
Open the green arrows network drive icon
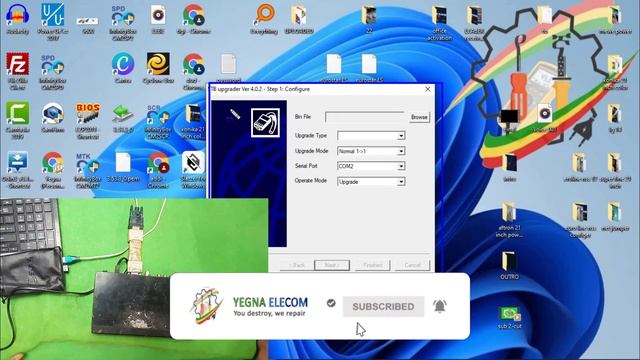(123, 114)
